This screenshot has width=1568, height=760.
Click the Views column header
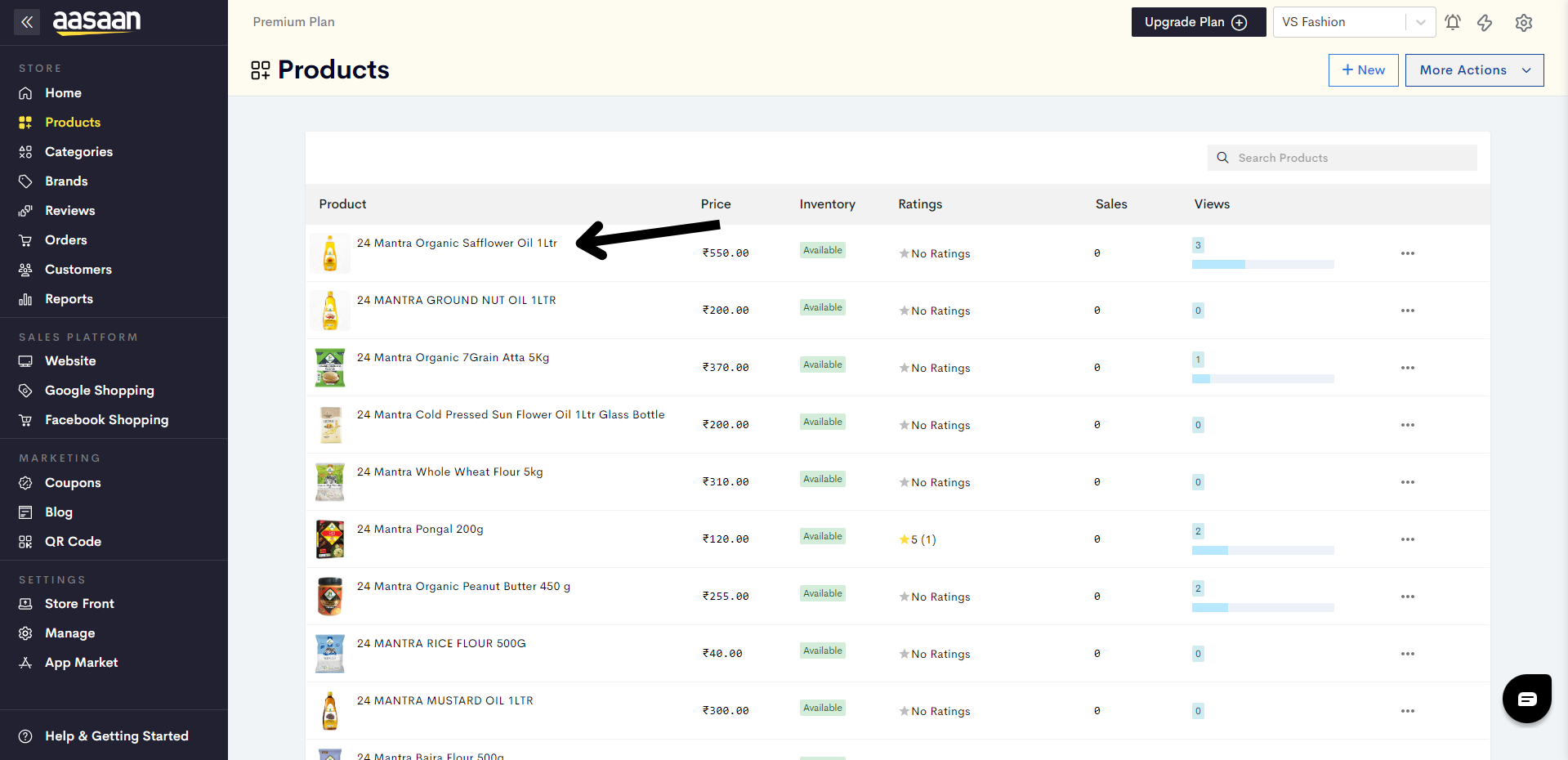(x=1212, y=204)
